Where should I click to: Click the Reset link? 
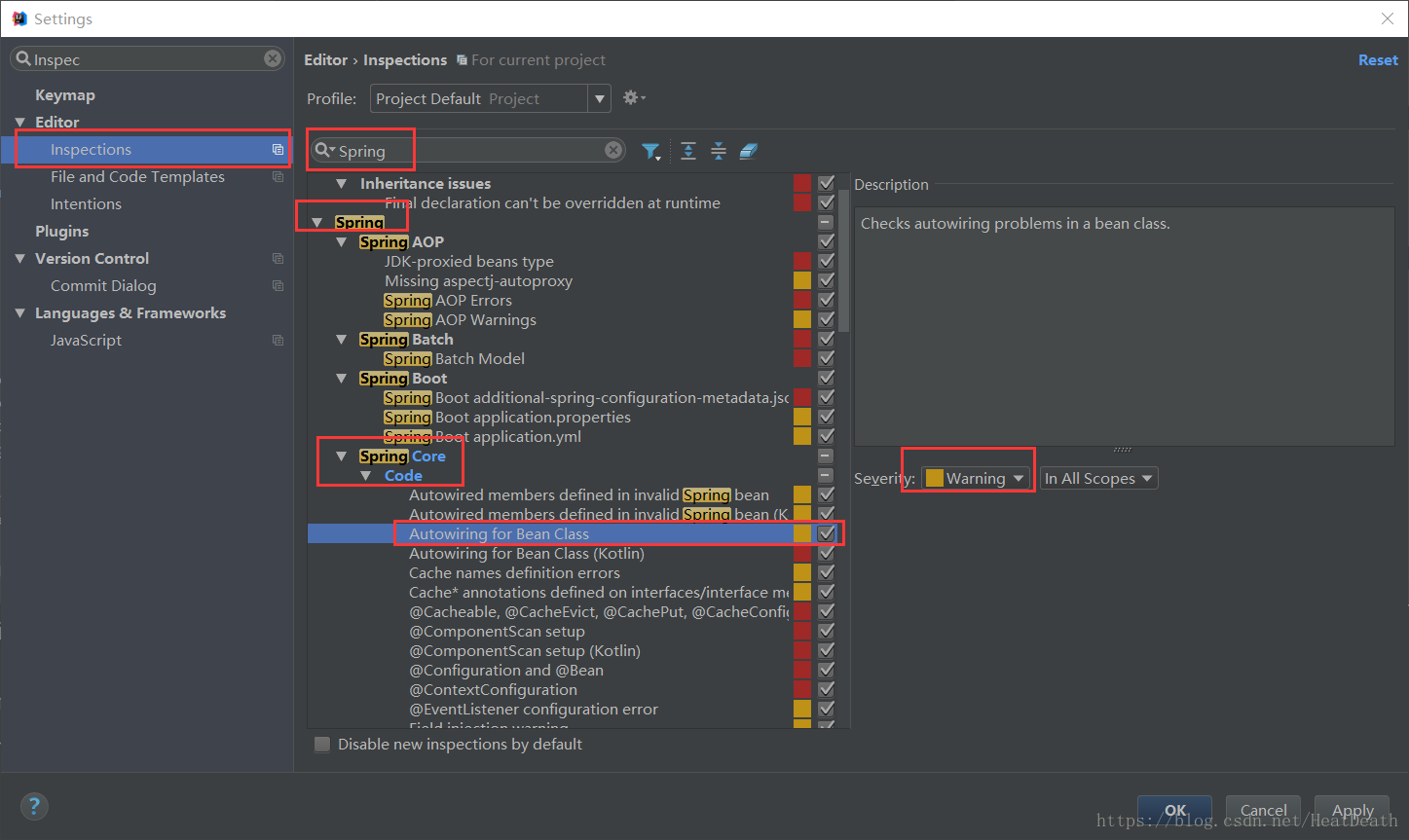tap(1378, 59)
